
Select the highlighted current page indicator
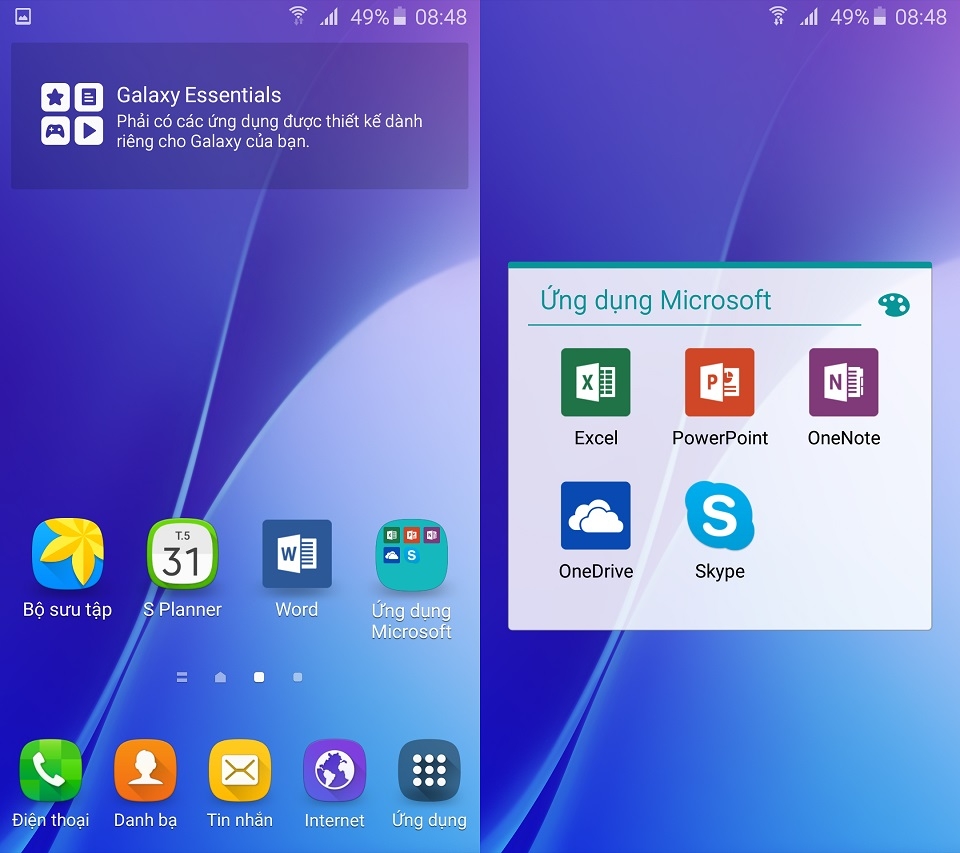pyautogui.click(x=259, y=677)
